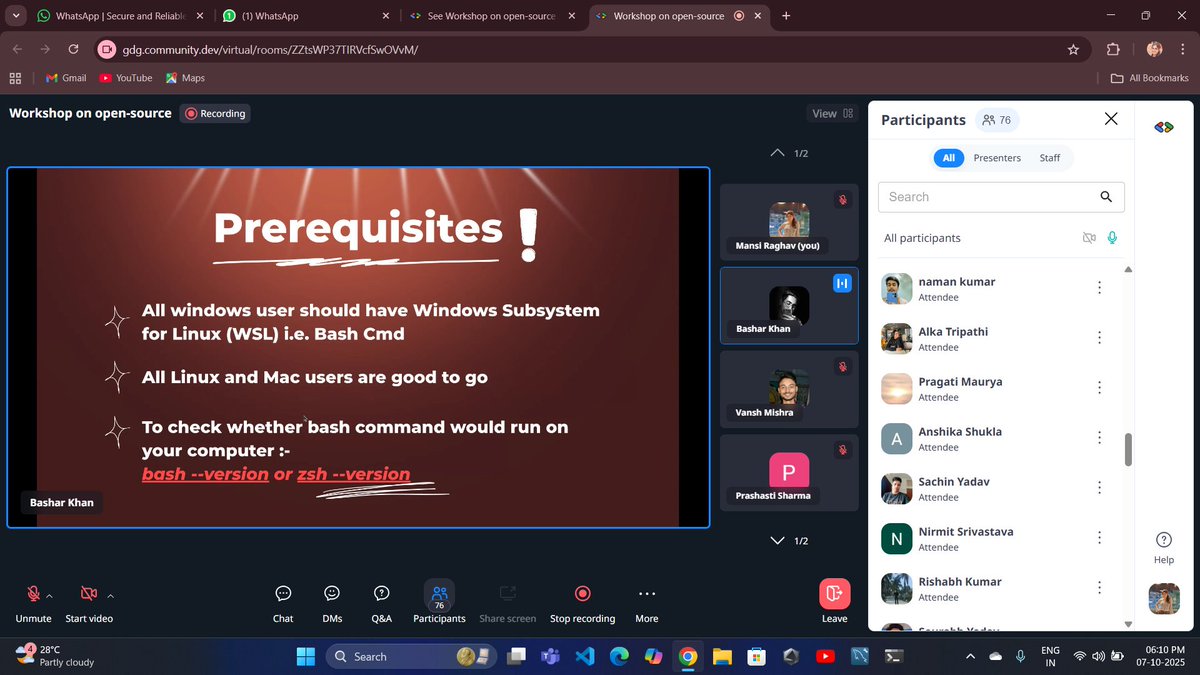Open options menu for Sachin Yadav
This screenshot has height=675, width=1200.
1099,488
